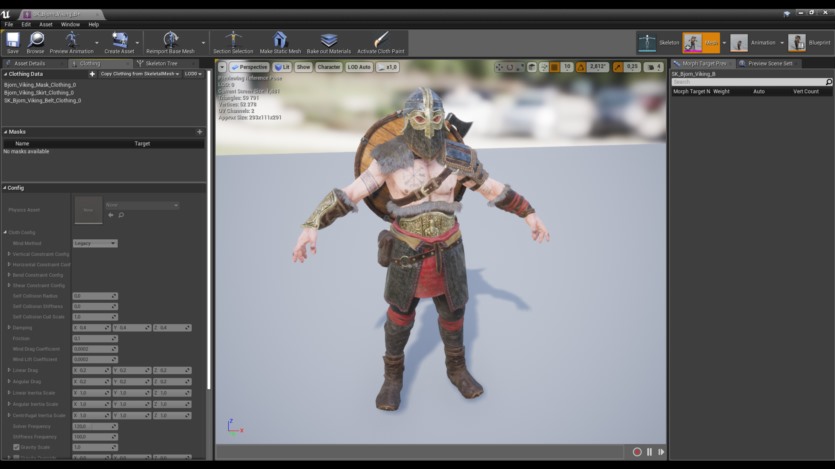Image resolution: width=835 pixels, height=469 pixels.
Task: Click the coordinate system globe icon
Action: point(531,67)
